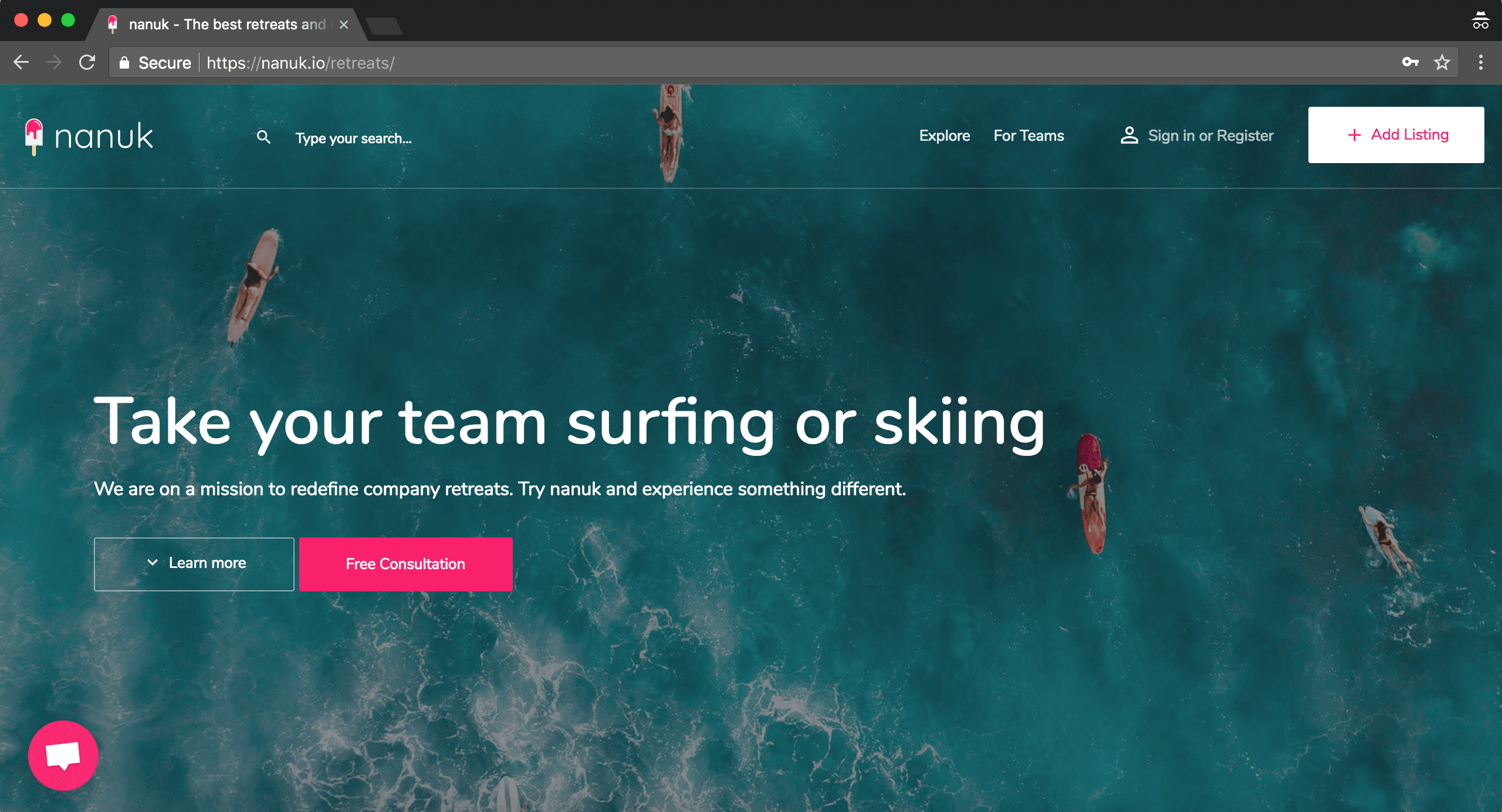Expand the Learn more button

coord(194,563)
